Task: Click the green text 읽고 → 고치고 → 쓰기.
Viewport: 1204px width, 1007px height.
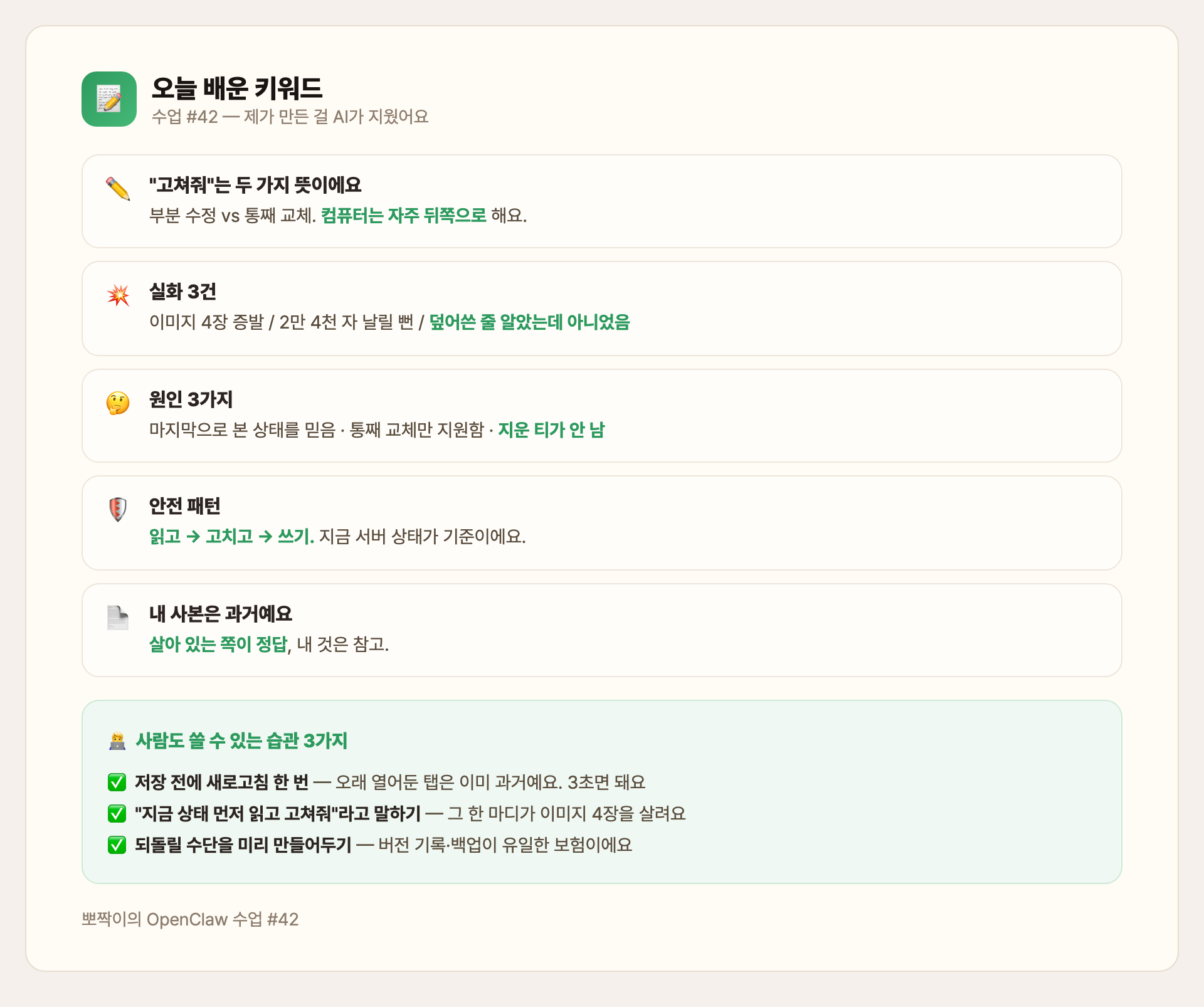Action: tap(231, 537)
